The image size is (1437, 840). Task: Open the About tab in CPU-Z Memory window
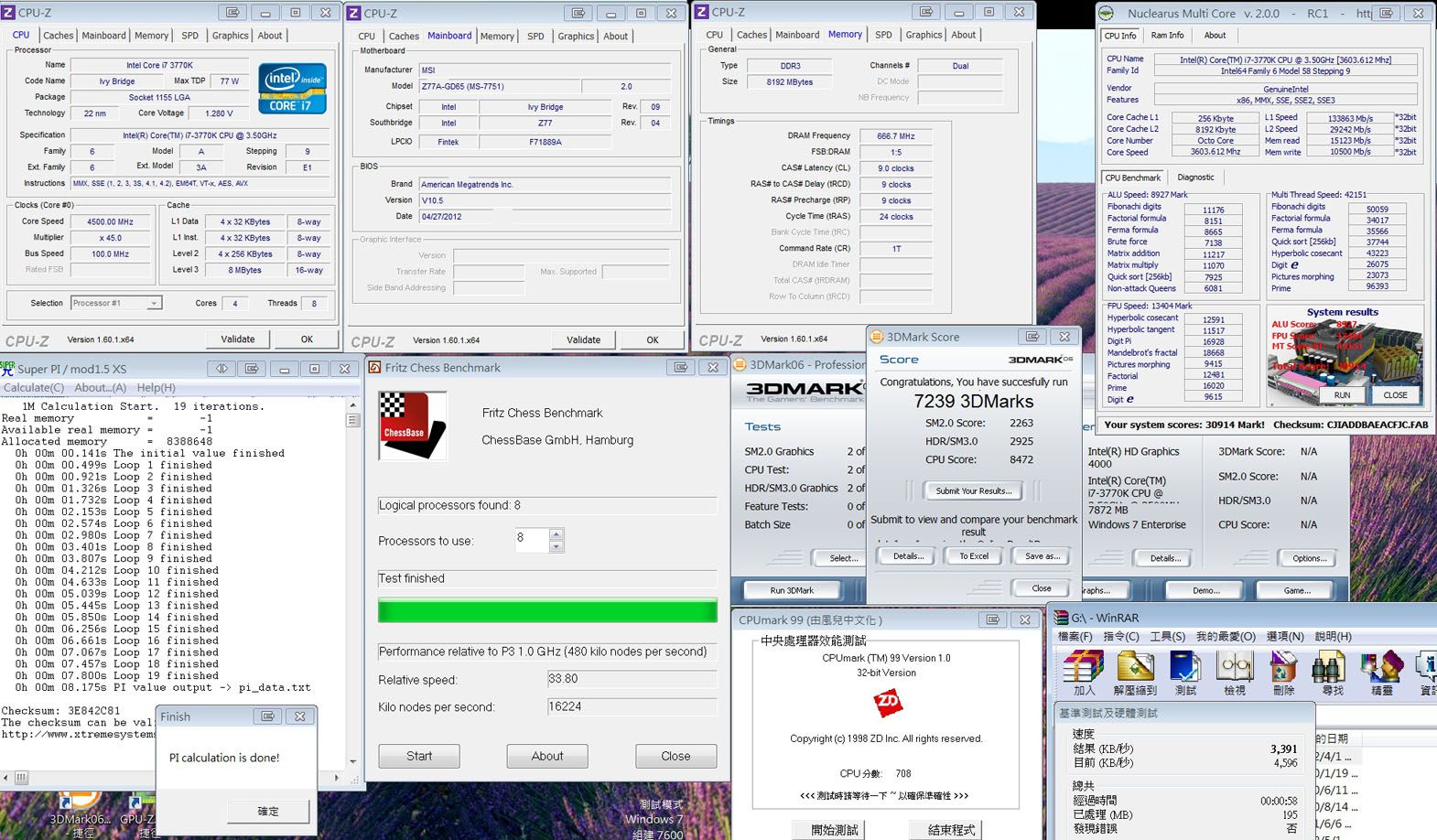[x=964, y=35]
